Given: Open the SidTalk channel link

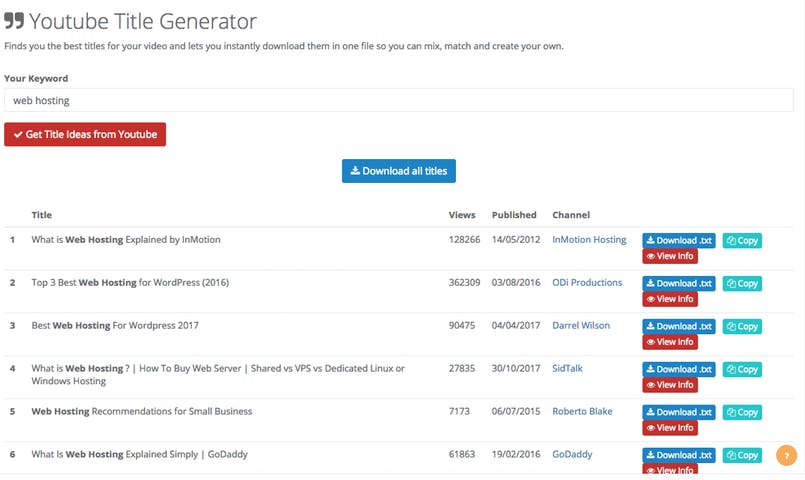Looking at the screenshot, I should tap(568, 369).
